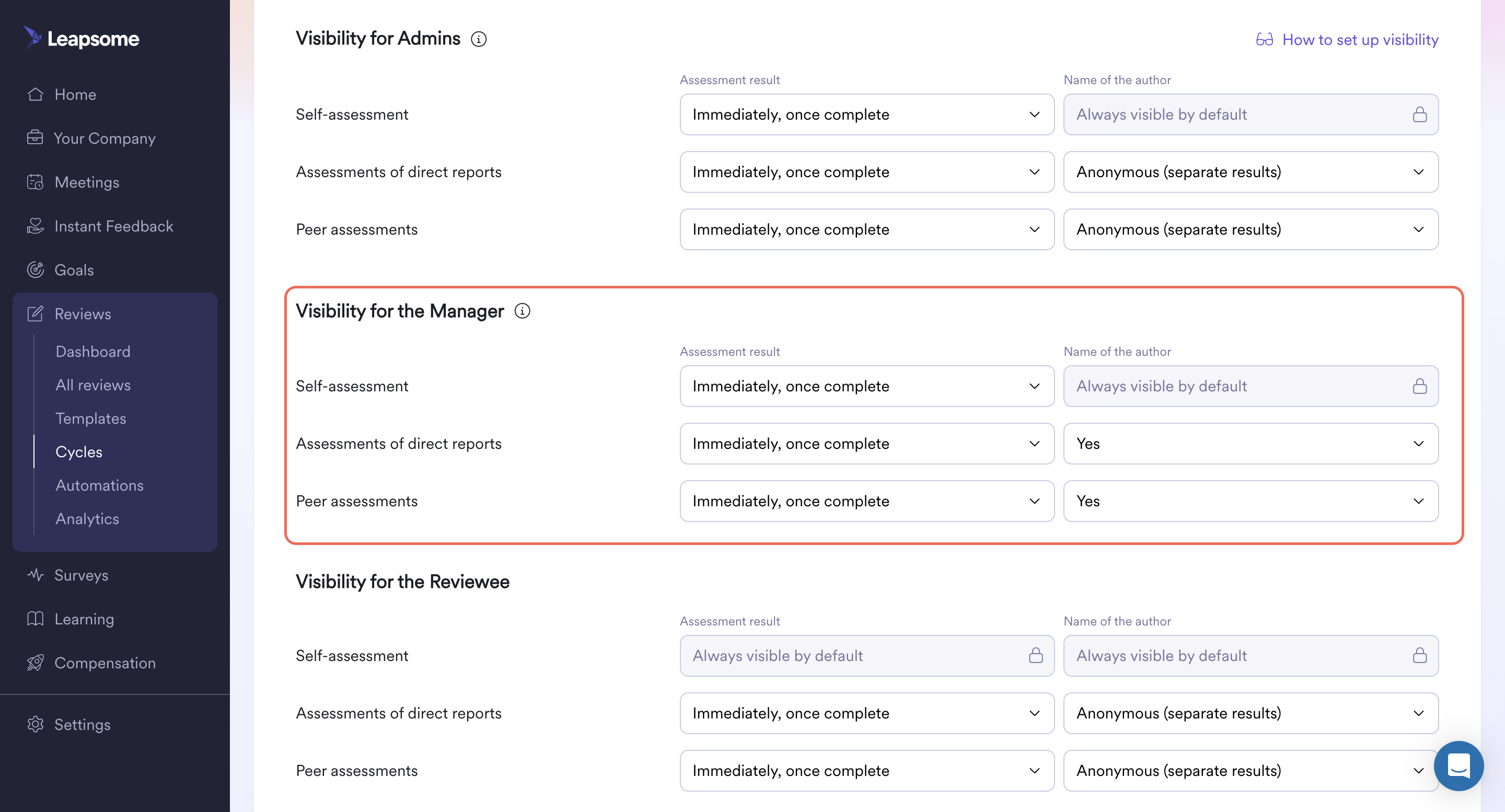Viewport: 1505px width, 812px height.
Task: Open Templates subpage
Action: pos(90,418)
